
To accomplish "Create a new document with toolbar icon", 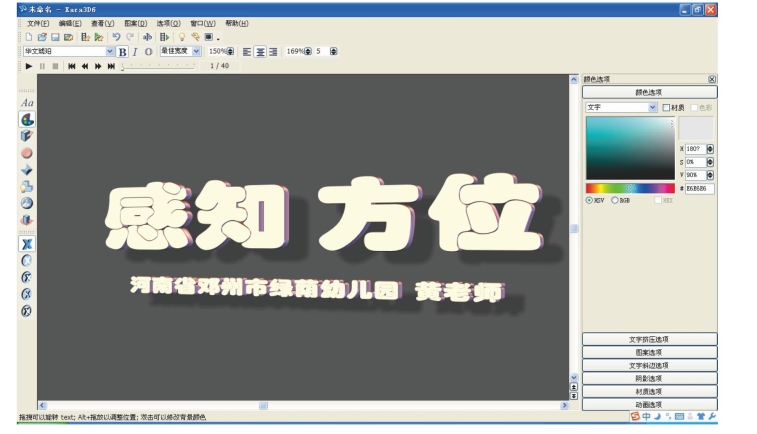I will point(28,37).
